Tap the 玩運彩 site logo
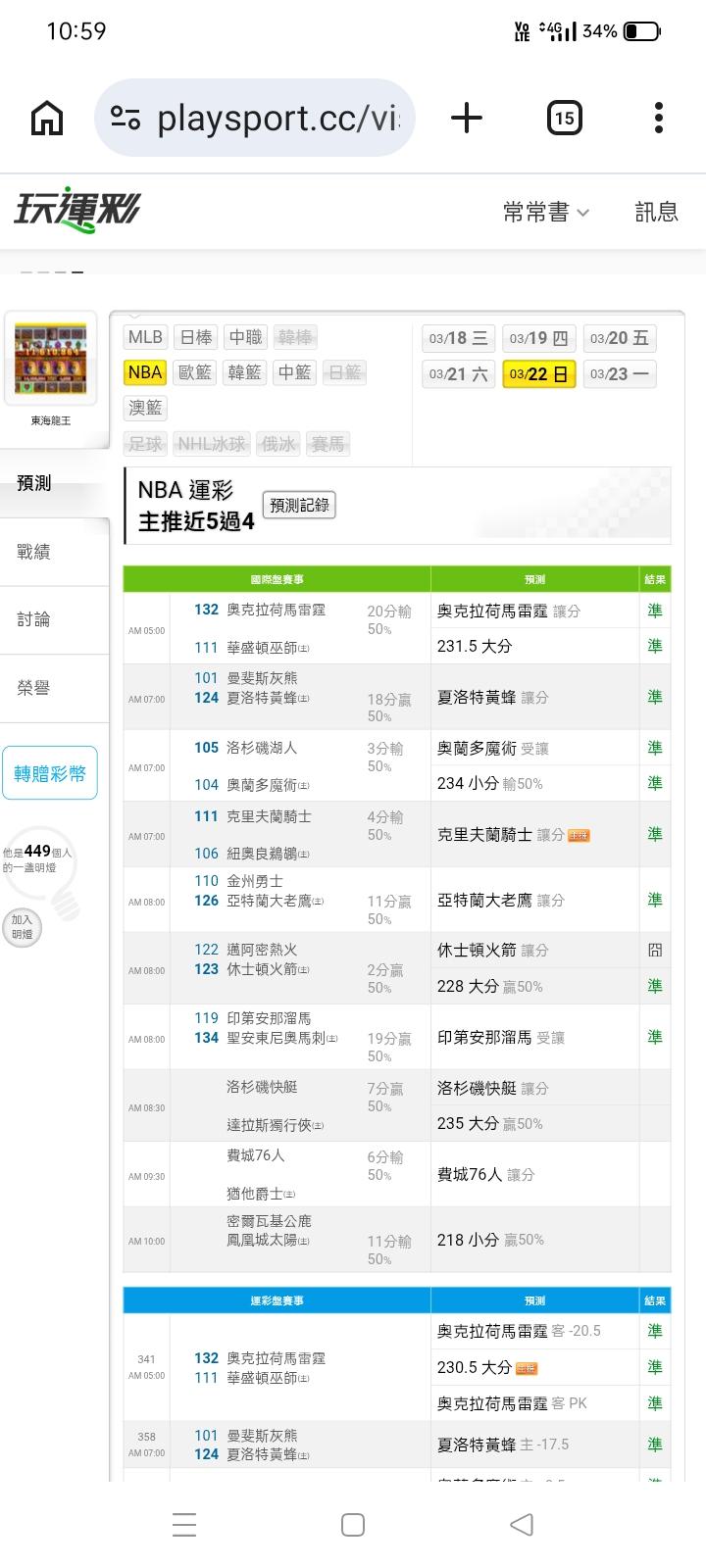The image size is (706, 1568). (76, 211)
